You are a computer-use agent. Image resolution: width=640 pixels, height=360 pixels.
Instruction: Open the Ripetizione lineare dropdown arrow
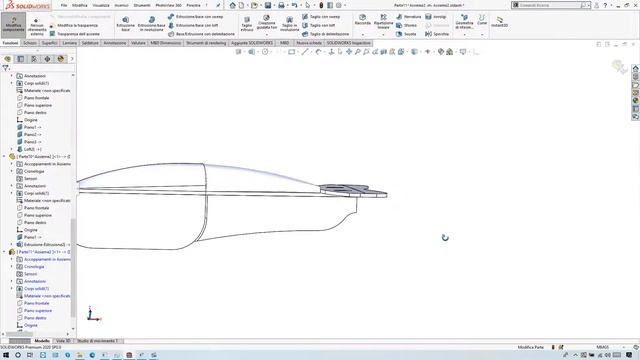pos(383,35)
